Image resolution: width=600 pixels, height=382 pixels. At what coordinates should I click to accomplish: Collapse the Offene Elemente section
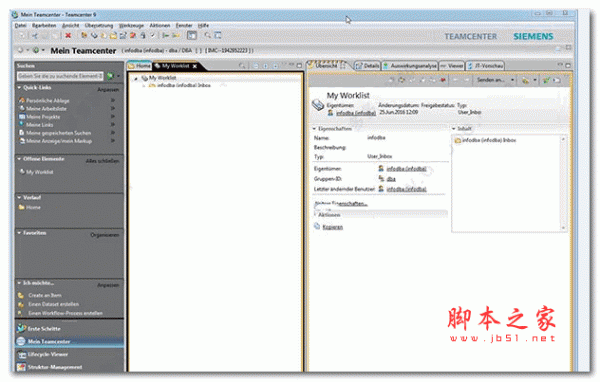pos(19,159)
